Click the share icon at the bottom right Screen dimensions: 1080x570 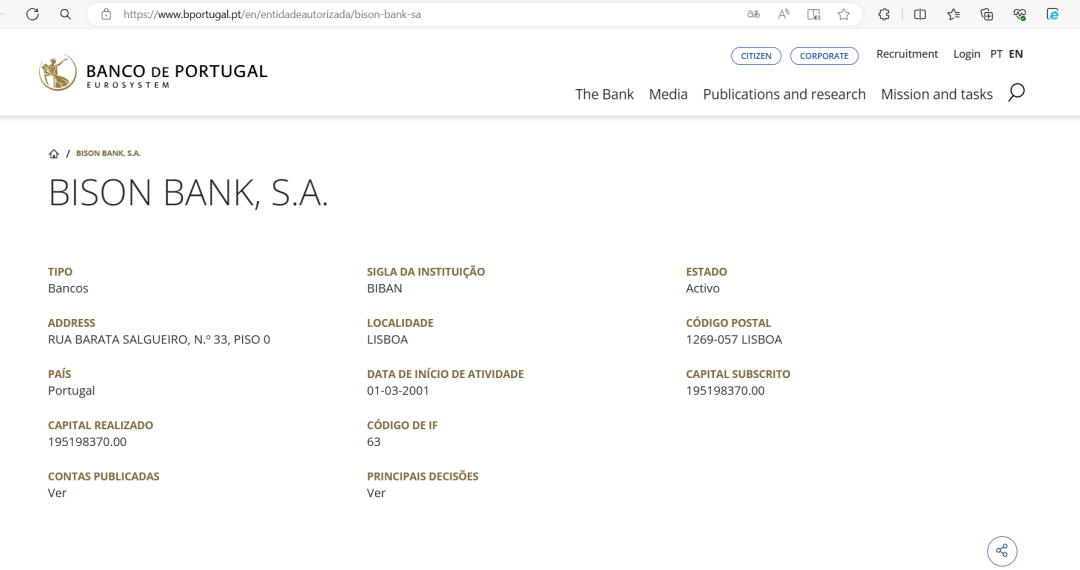coord(1002,551)
